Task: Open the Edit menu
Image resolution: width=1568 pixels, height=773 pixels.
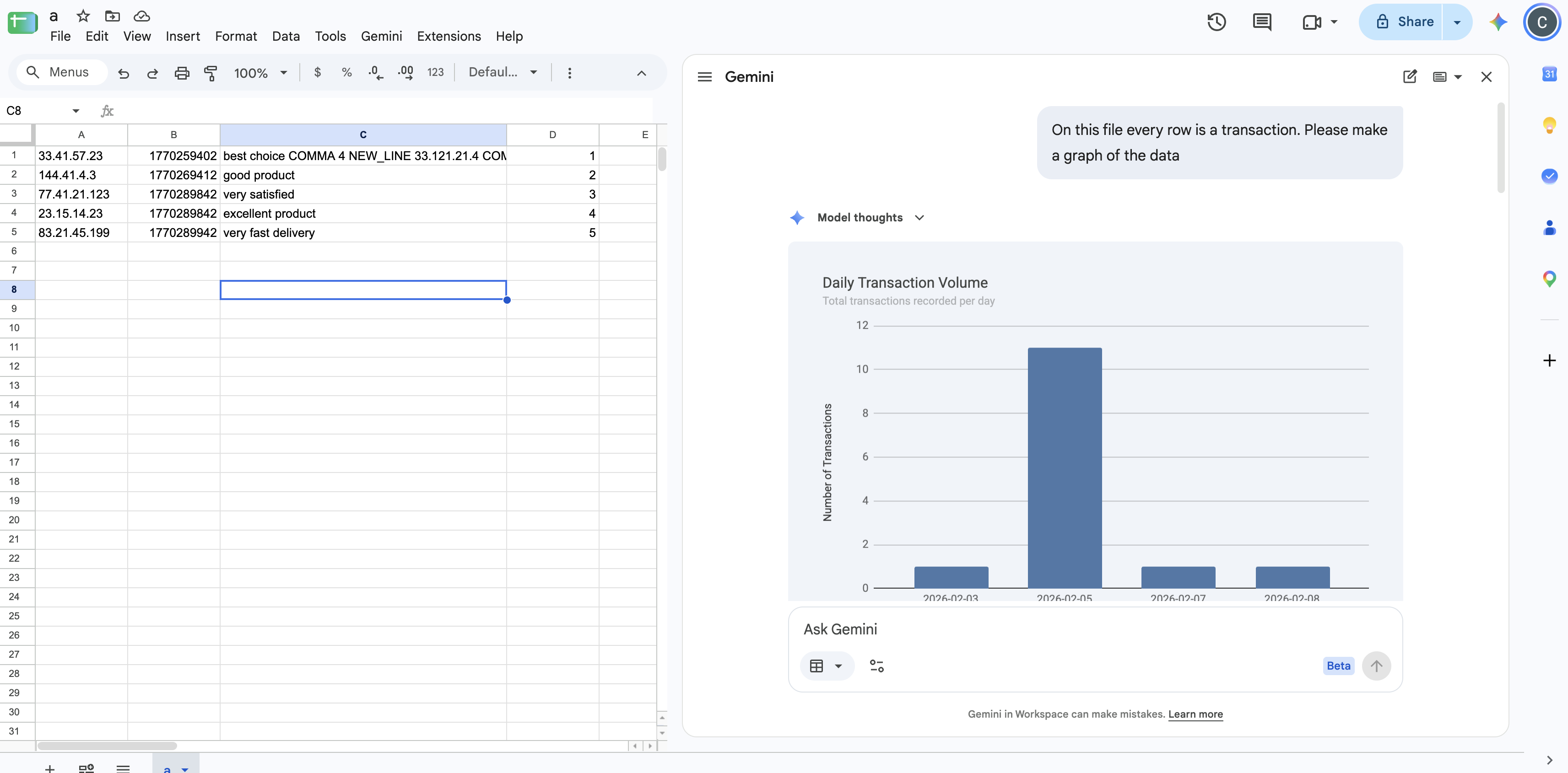Action: pyautogui.click(x=97, y=37)
